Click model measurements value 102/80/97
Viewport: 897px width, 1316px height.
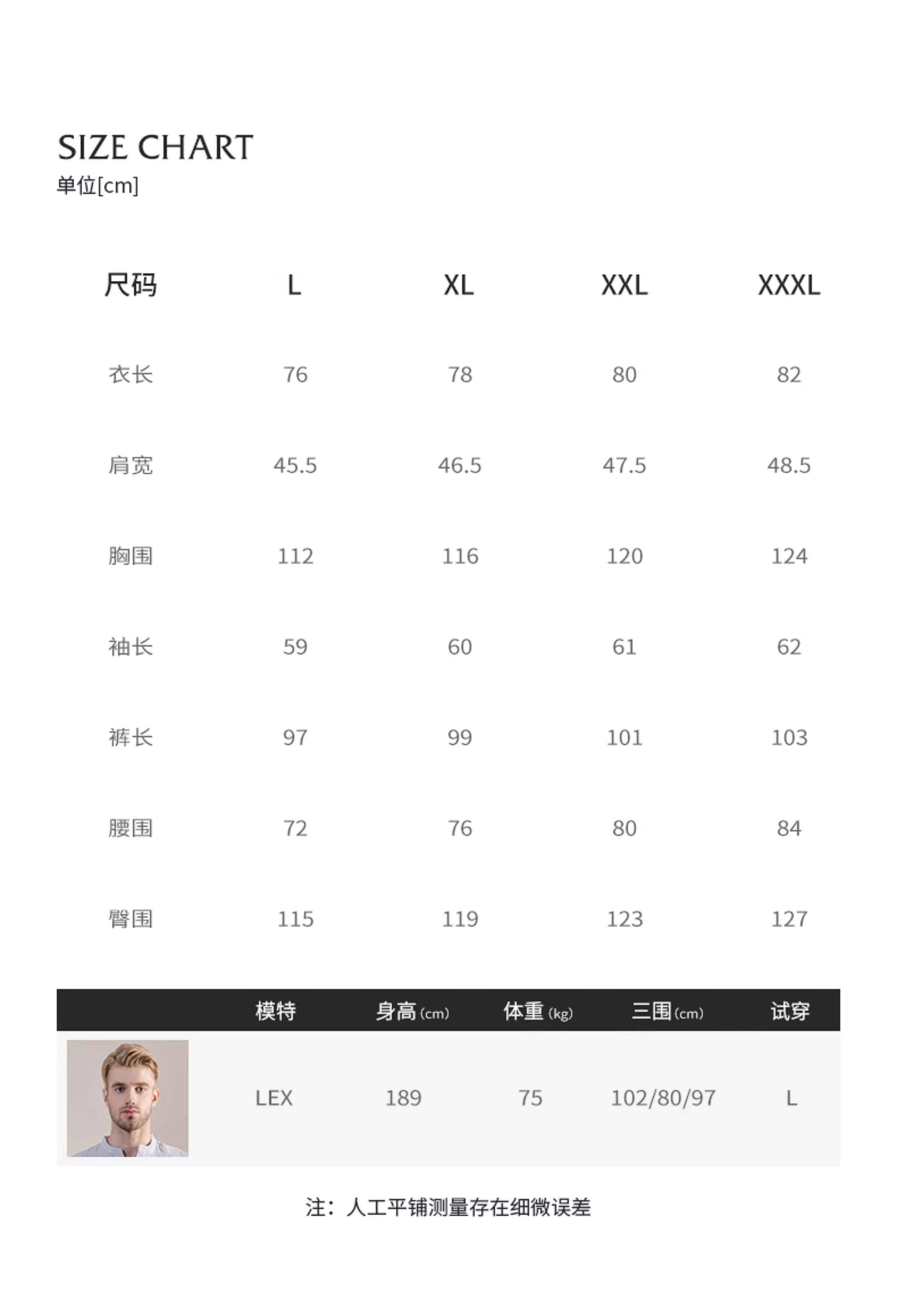663,1098
